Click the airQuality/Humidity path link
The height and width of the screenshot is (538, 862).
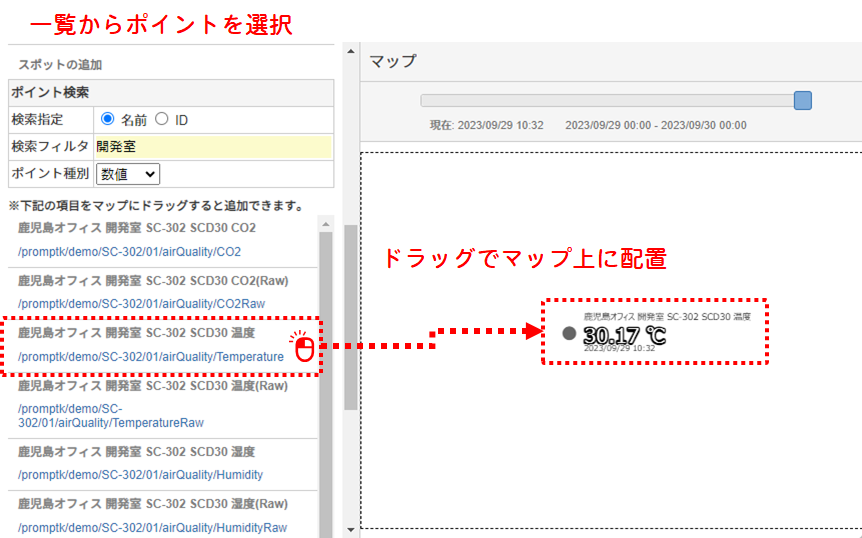[140, 475]
